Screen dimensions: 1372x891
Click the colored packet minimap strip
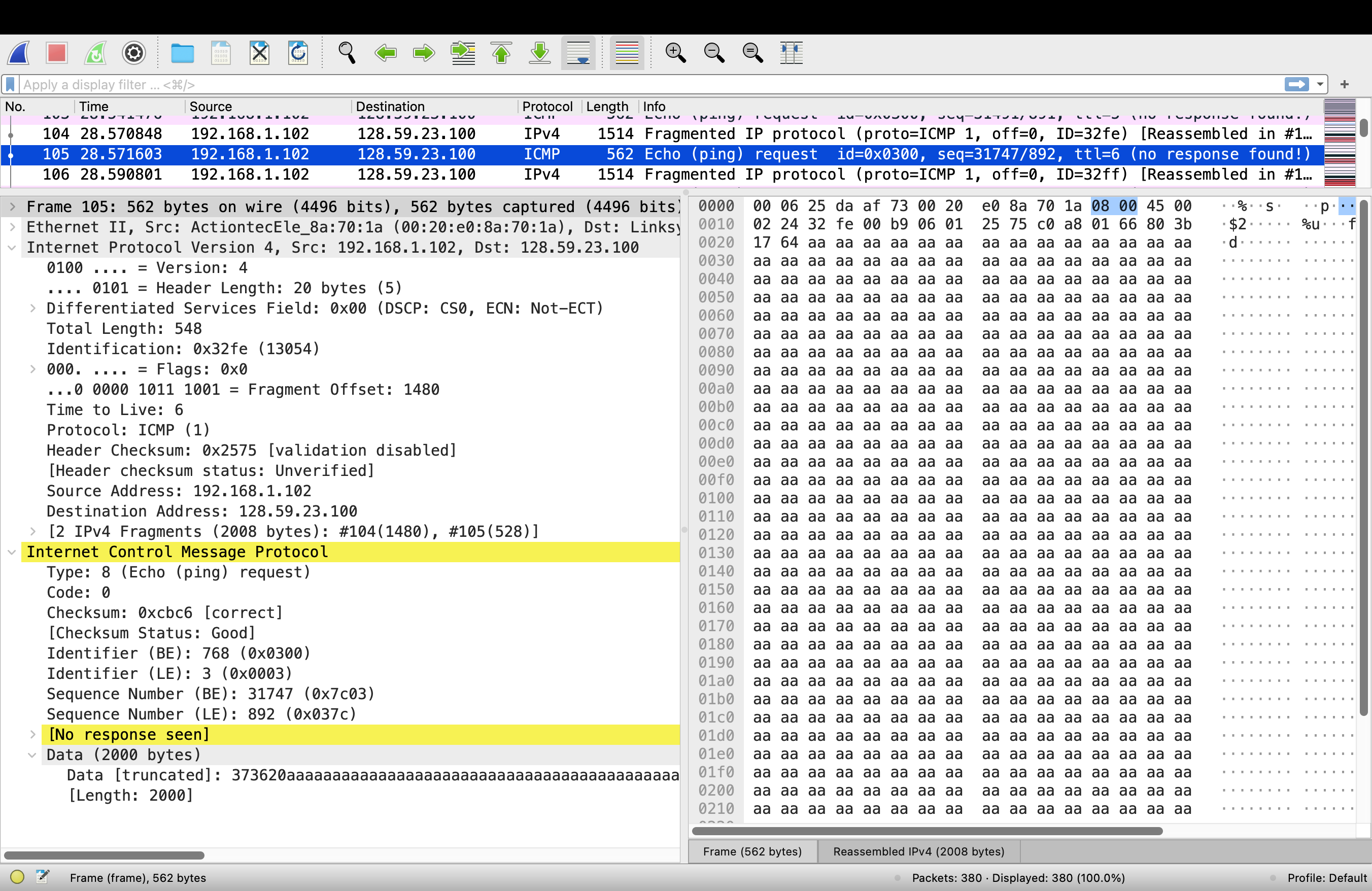point(1339,144)
